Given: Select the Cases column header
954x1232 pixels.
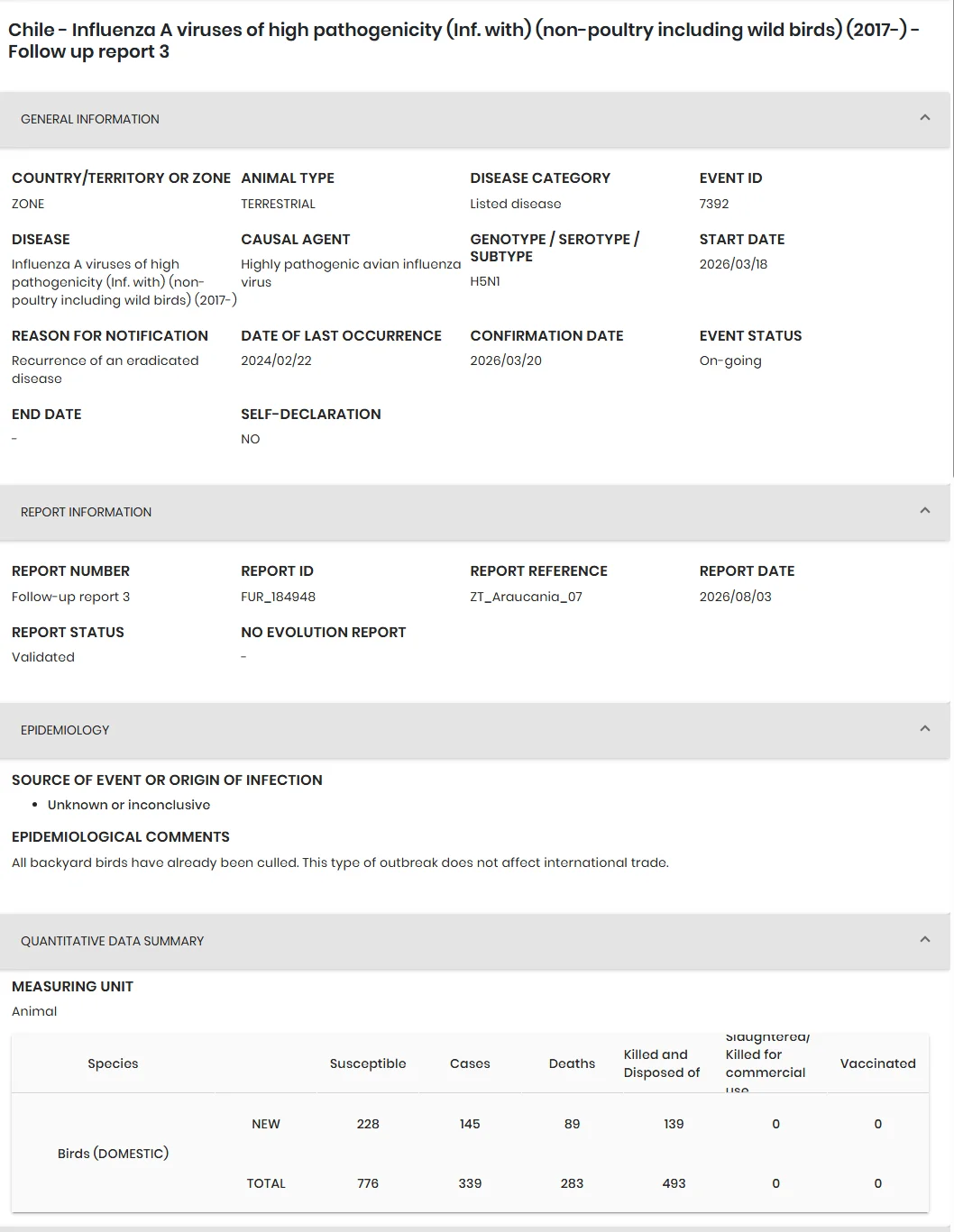Looking at the screenshot, I should coord(470,1063).
